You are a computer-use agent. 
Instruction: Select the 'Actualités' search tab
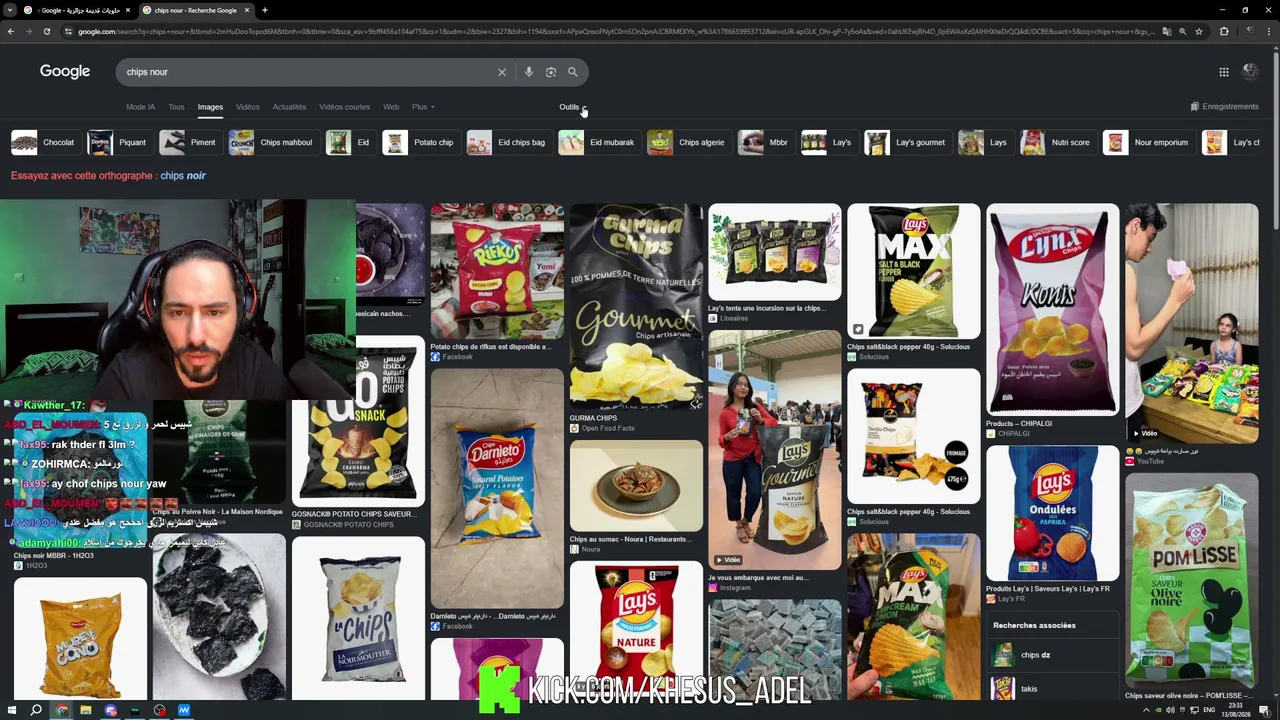pos(289,107)
